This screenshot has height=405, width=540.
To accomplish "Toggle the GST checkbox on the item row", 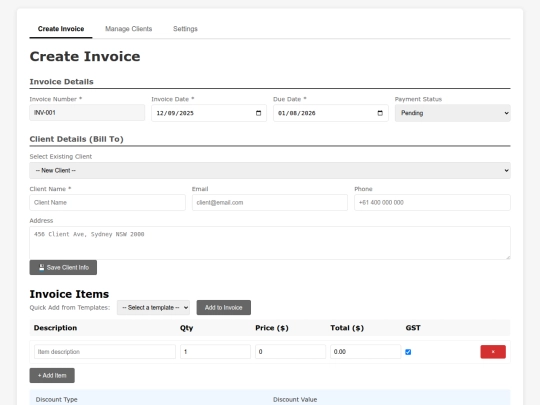I will (408, 352).
